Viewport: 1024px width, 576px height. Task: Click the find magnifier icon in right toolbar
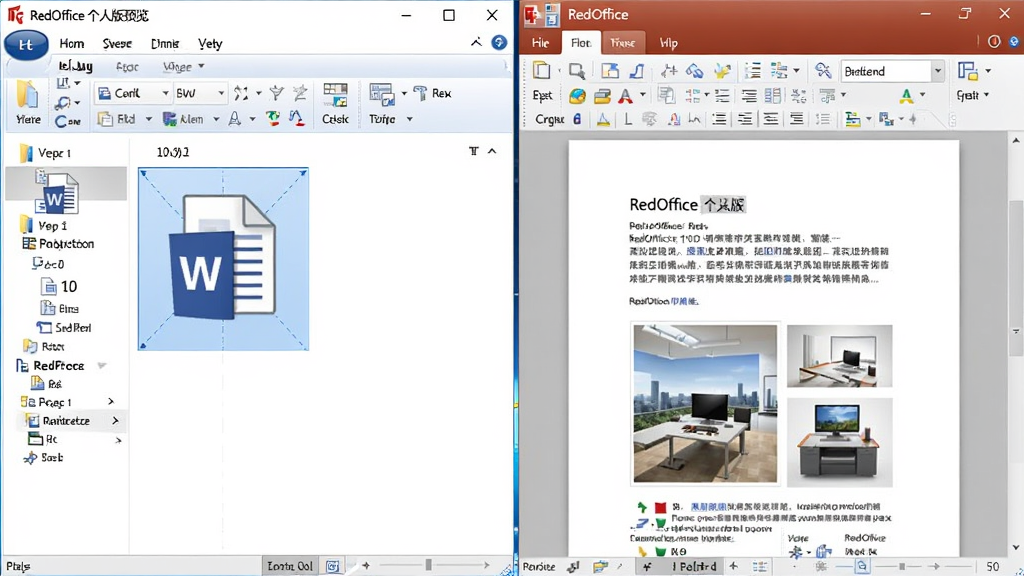pyautogui.click(x=577, y=71)
